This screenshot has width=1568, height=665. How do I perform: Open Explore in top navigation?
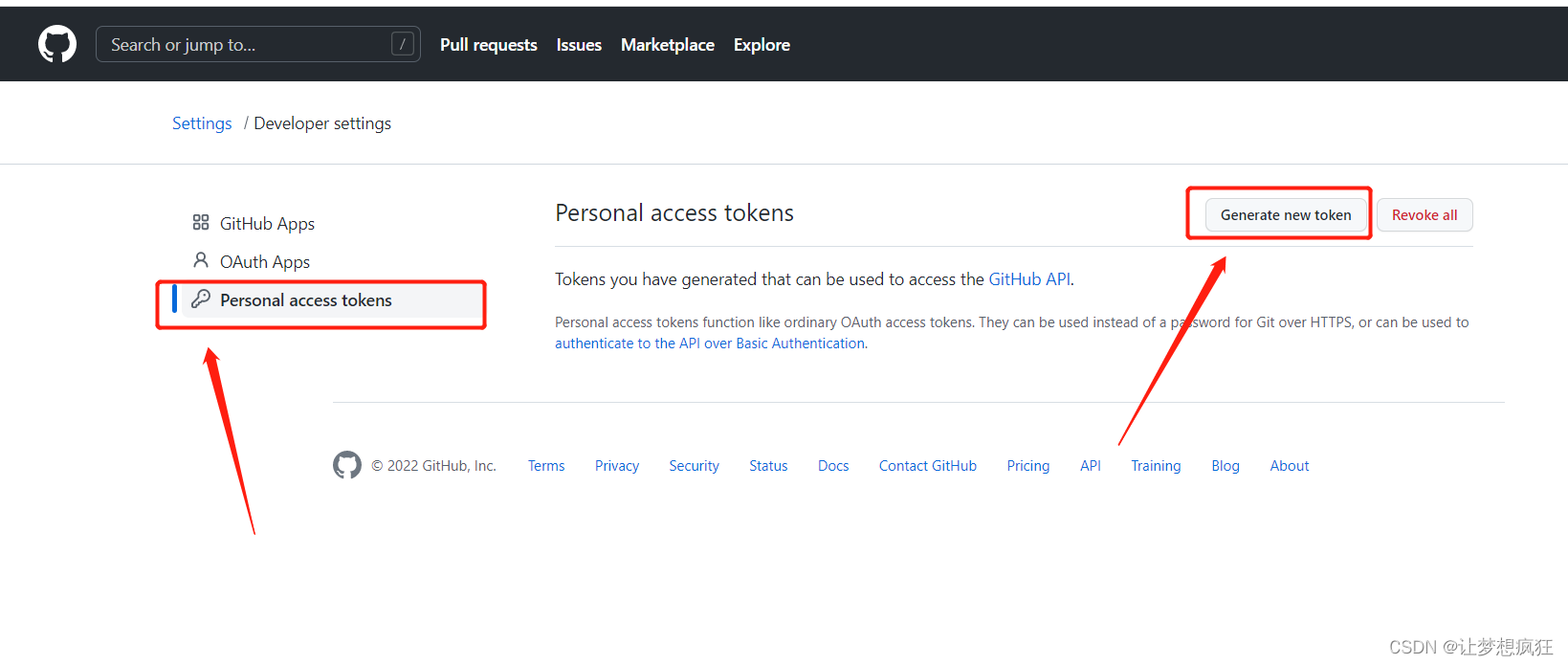[762, 45]
